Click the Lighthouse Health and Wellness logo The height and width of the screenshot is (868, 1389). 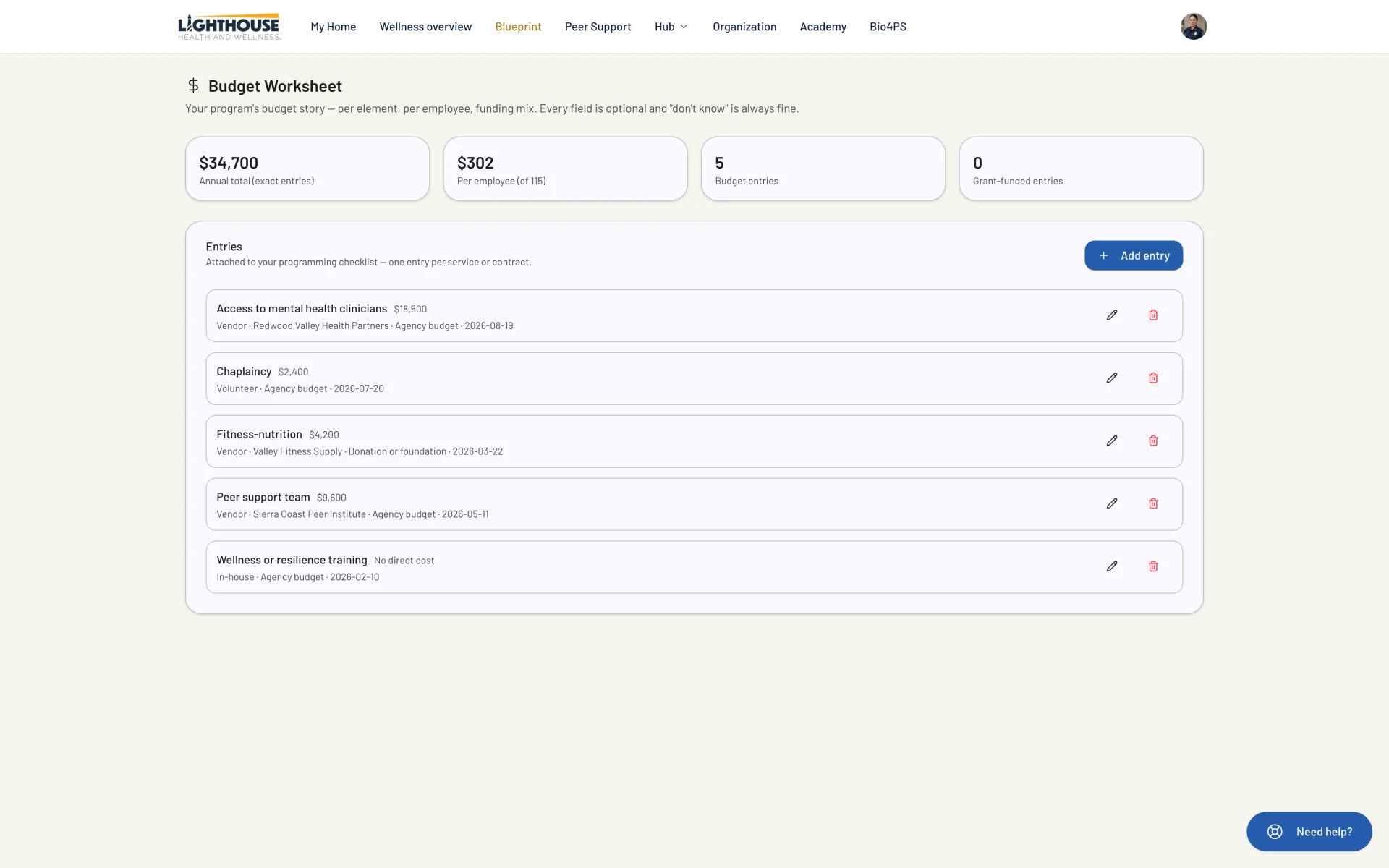click(229, 27)
